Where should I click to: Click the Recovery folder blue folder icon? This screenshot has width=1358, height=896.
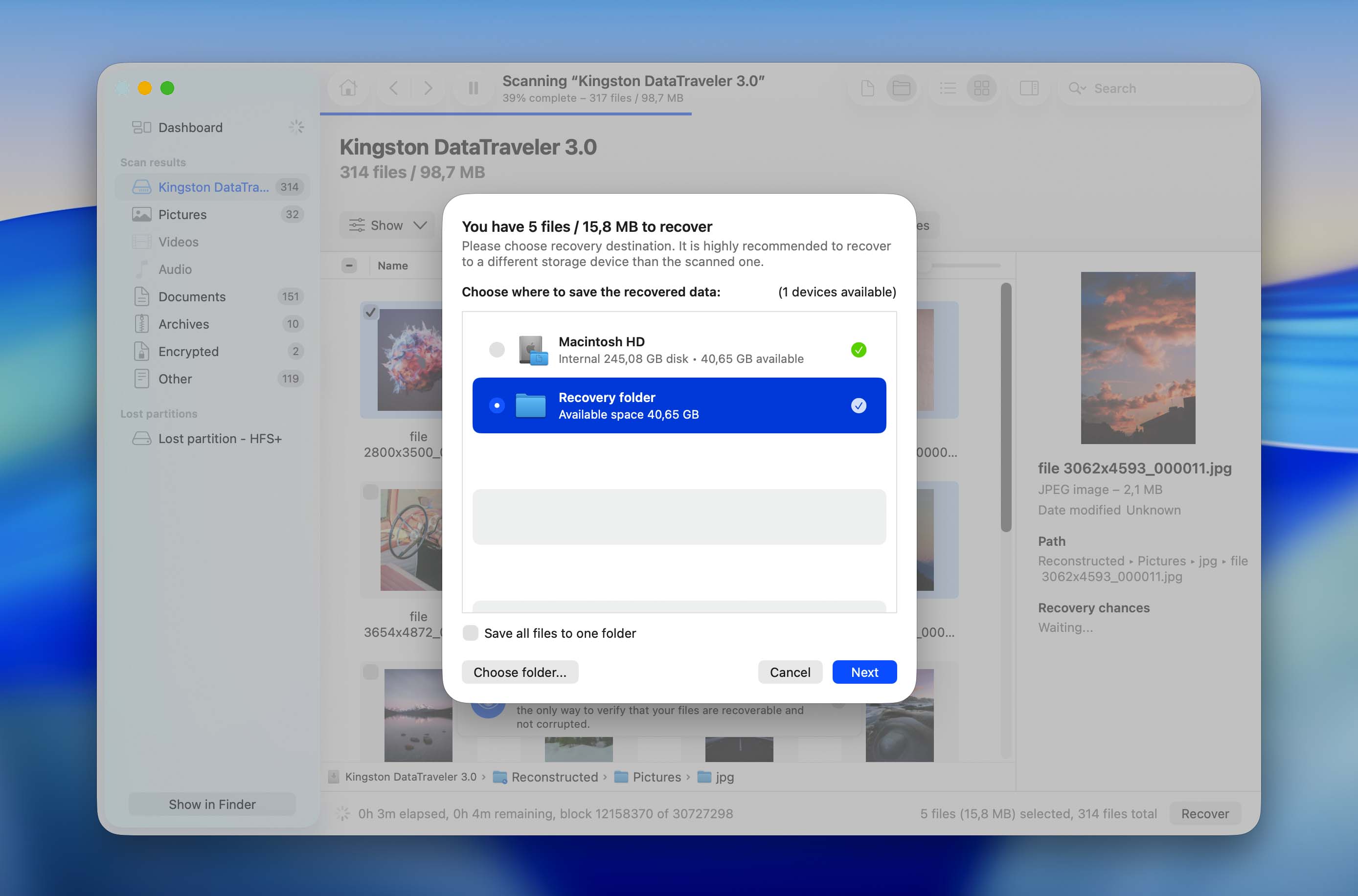[530, 406]
